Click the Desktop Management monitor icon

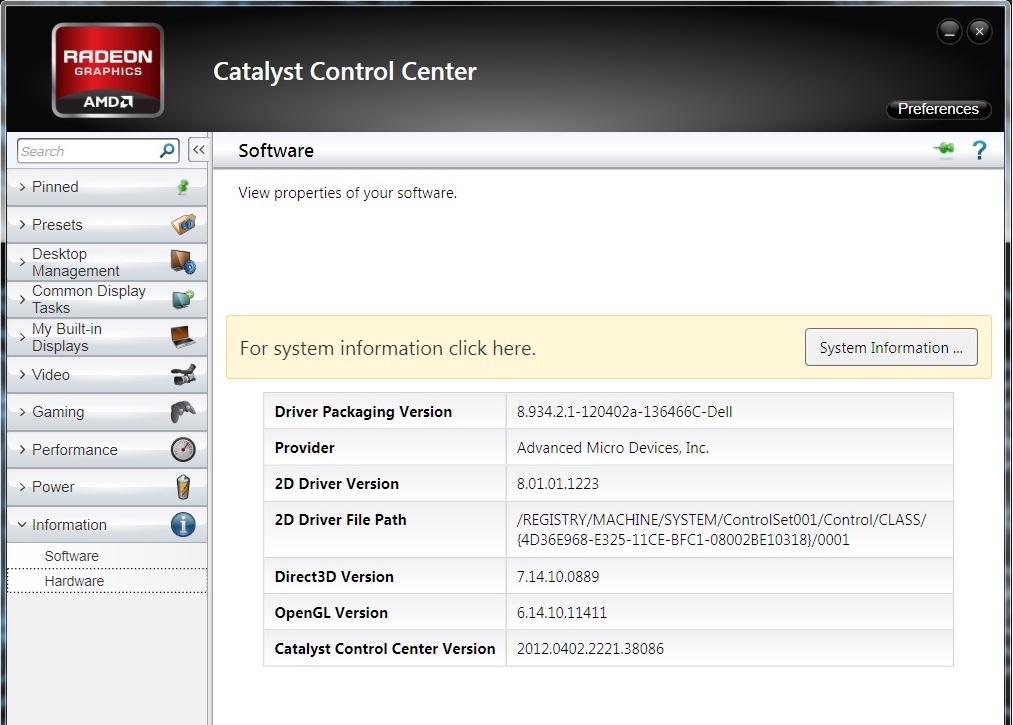(x=183, y=262)
